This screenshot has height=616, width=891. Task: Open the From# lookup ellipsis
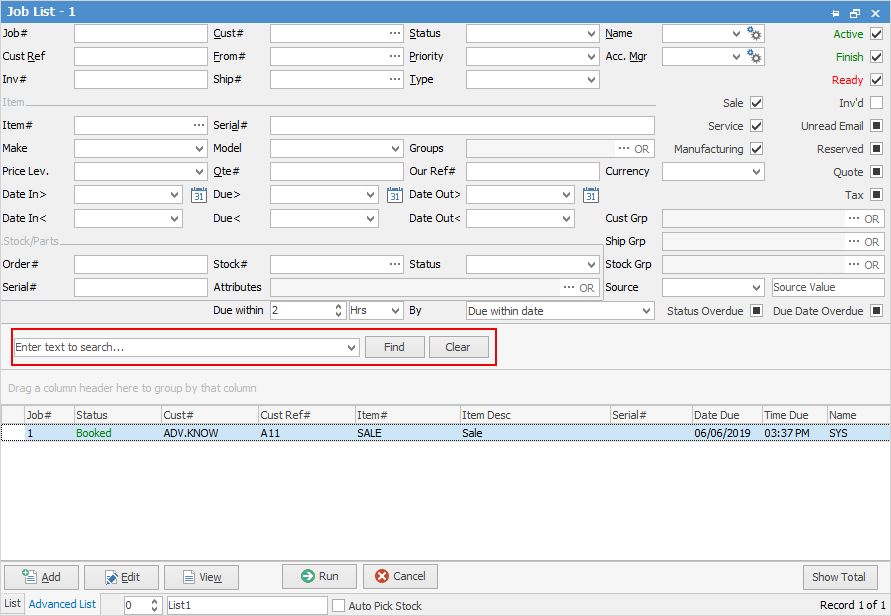395,56
